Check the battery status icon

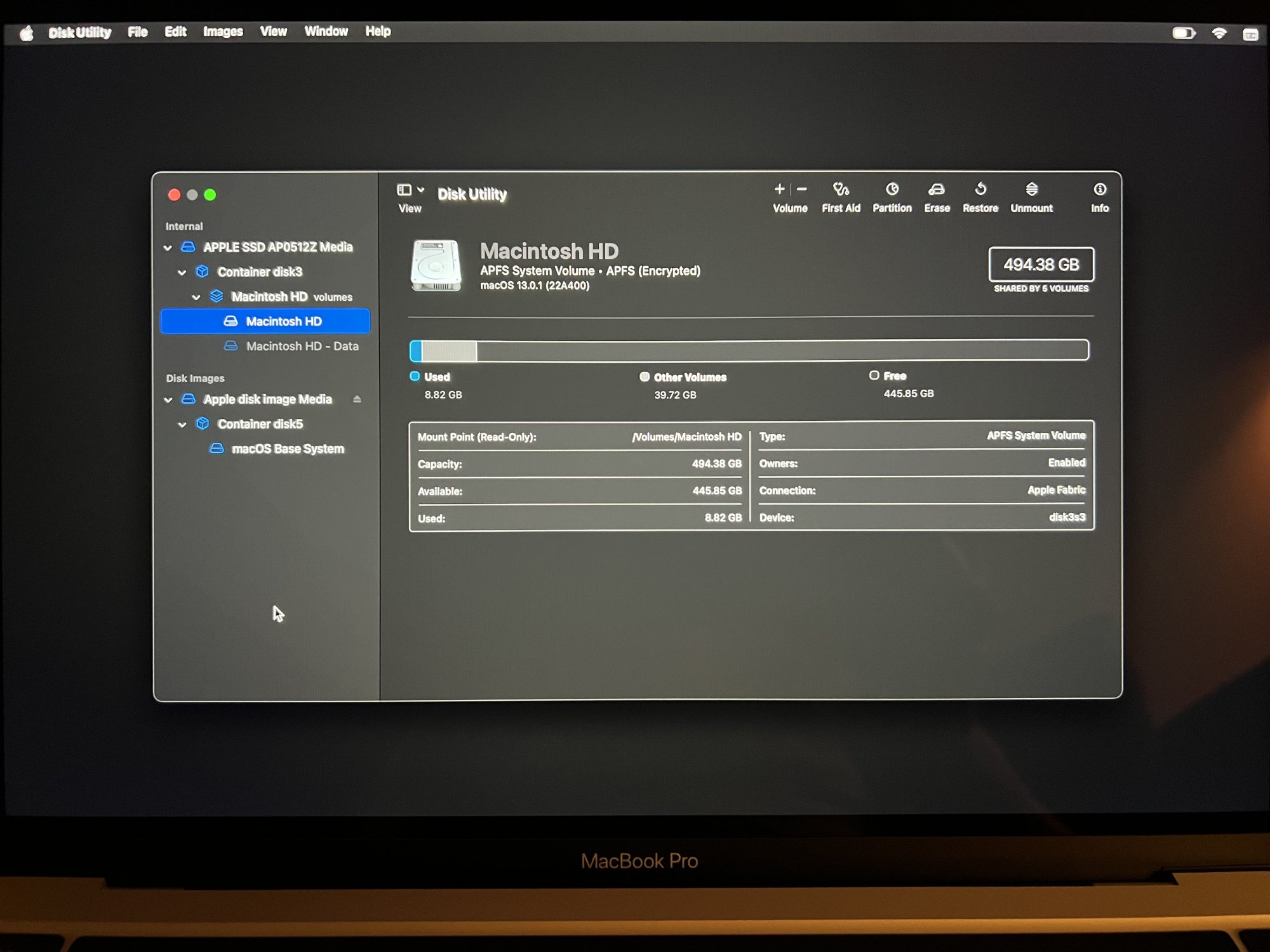tap(1184, 33)
